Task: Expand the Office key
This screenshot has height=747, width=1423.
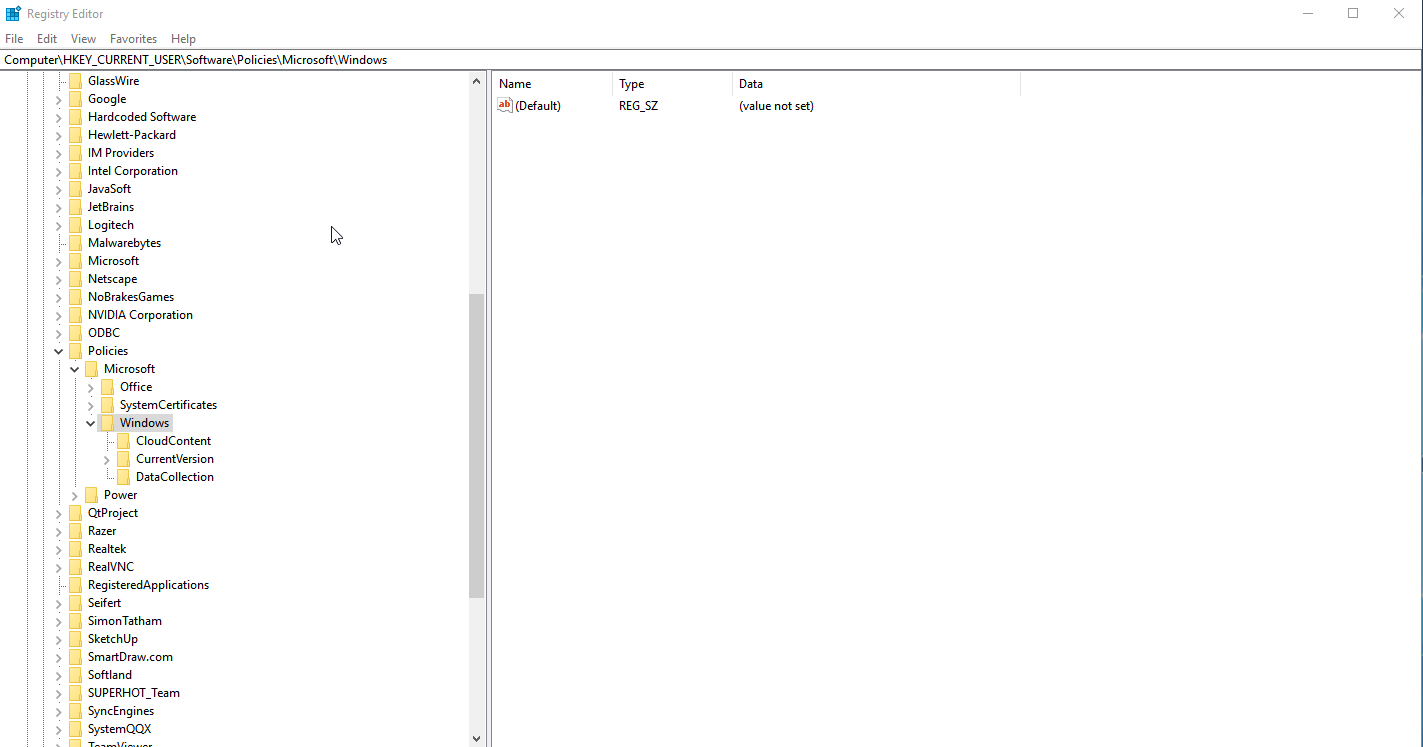Action: 91,387
